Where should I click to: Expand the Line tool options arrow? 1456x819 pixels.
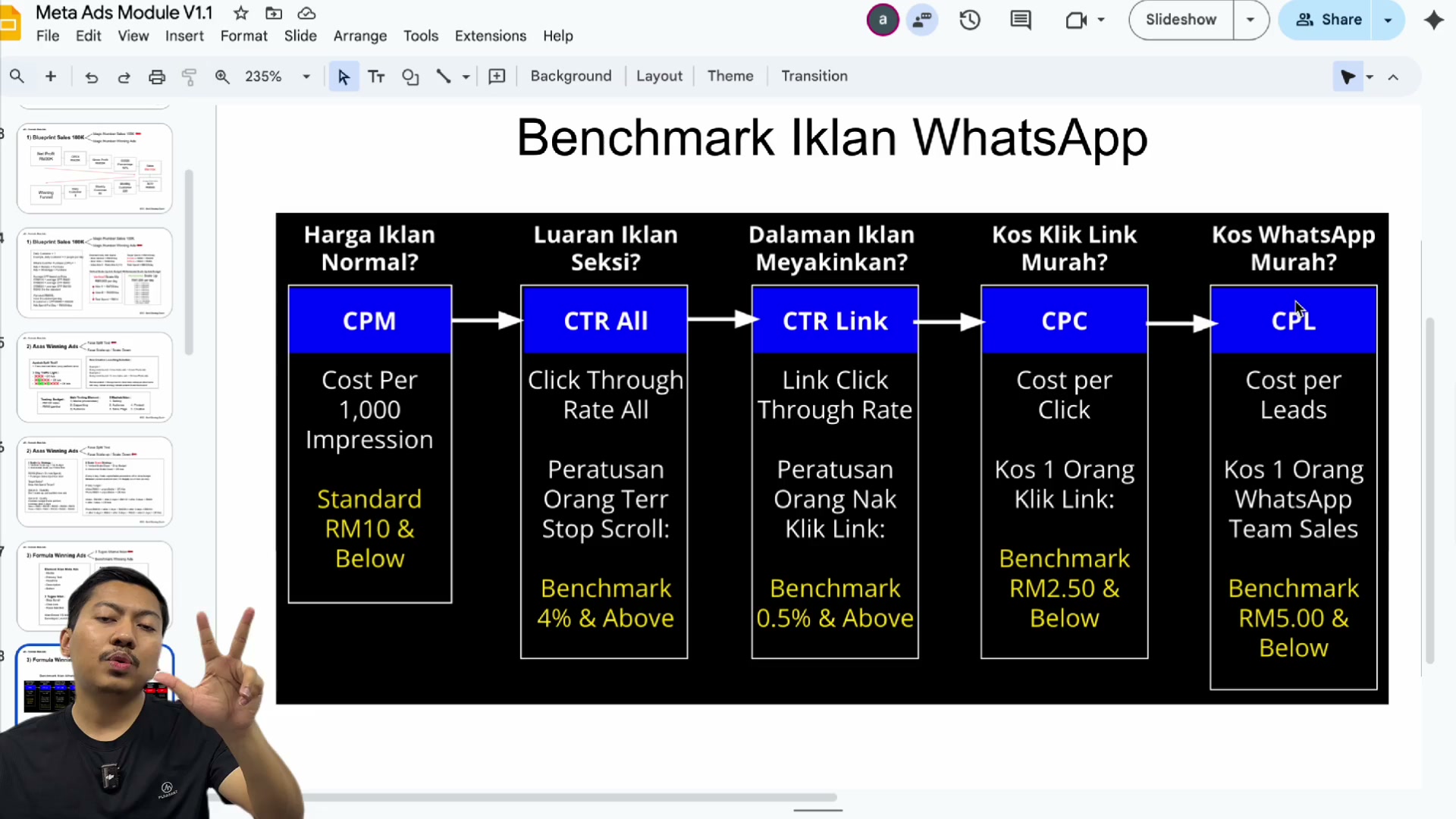point(466,77)
